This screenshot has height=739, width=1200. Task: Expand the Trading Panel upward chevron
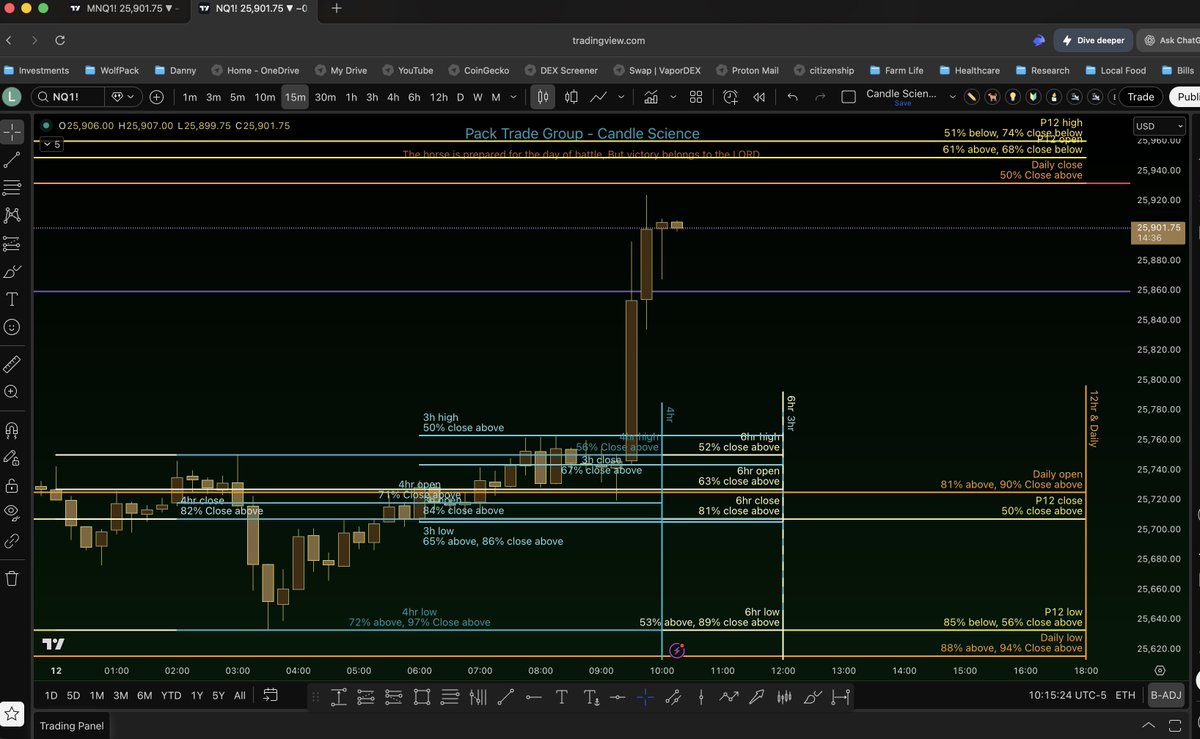coord(1150,726)
